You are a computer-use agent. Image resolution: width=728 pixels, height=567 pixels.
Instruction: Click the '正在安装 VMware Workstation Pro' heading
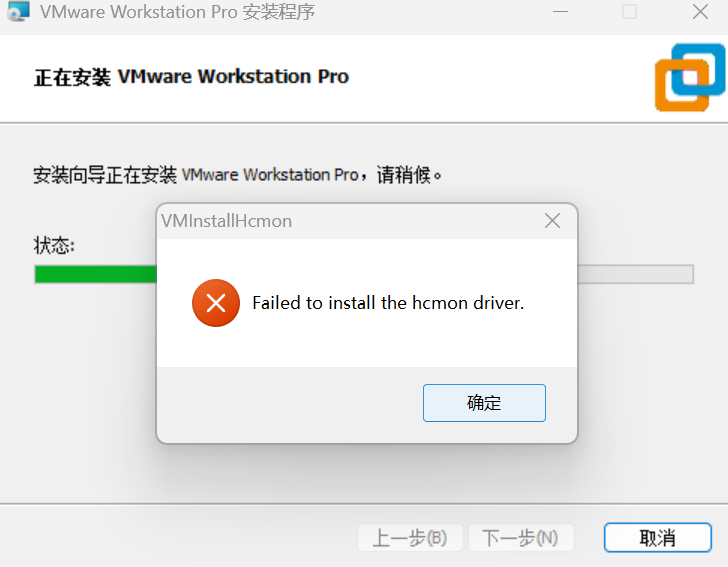191,77
